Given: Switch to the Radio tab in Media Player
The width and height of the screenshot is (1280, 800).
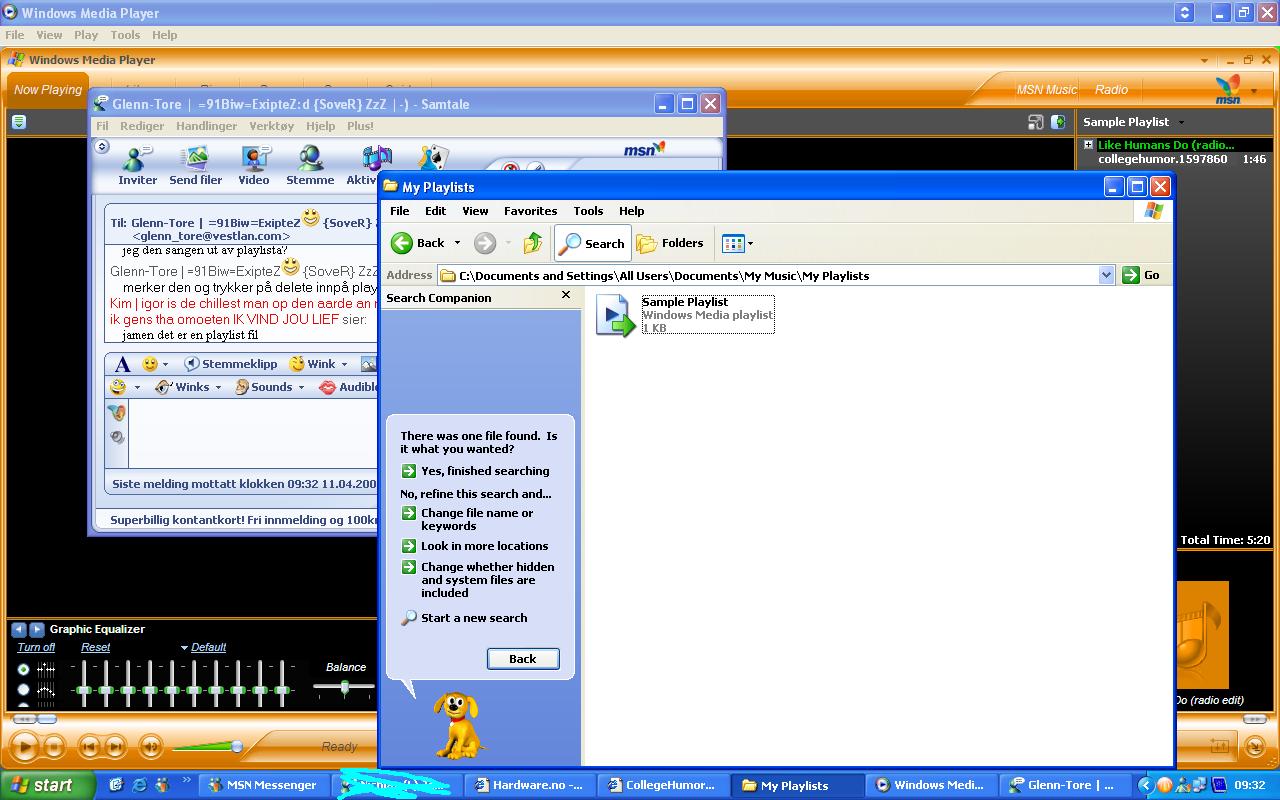Looking at the screenshot, I should 1111,89.
